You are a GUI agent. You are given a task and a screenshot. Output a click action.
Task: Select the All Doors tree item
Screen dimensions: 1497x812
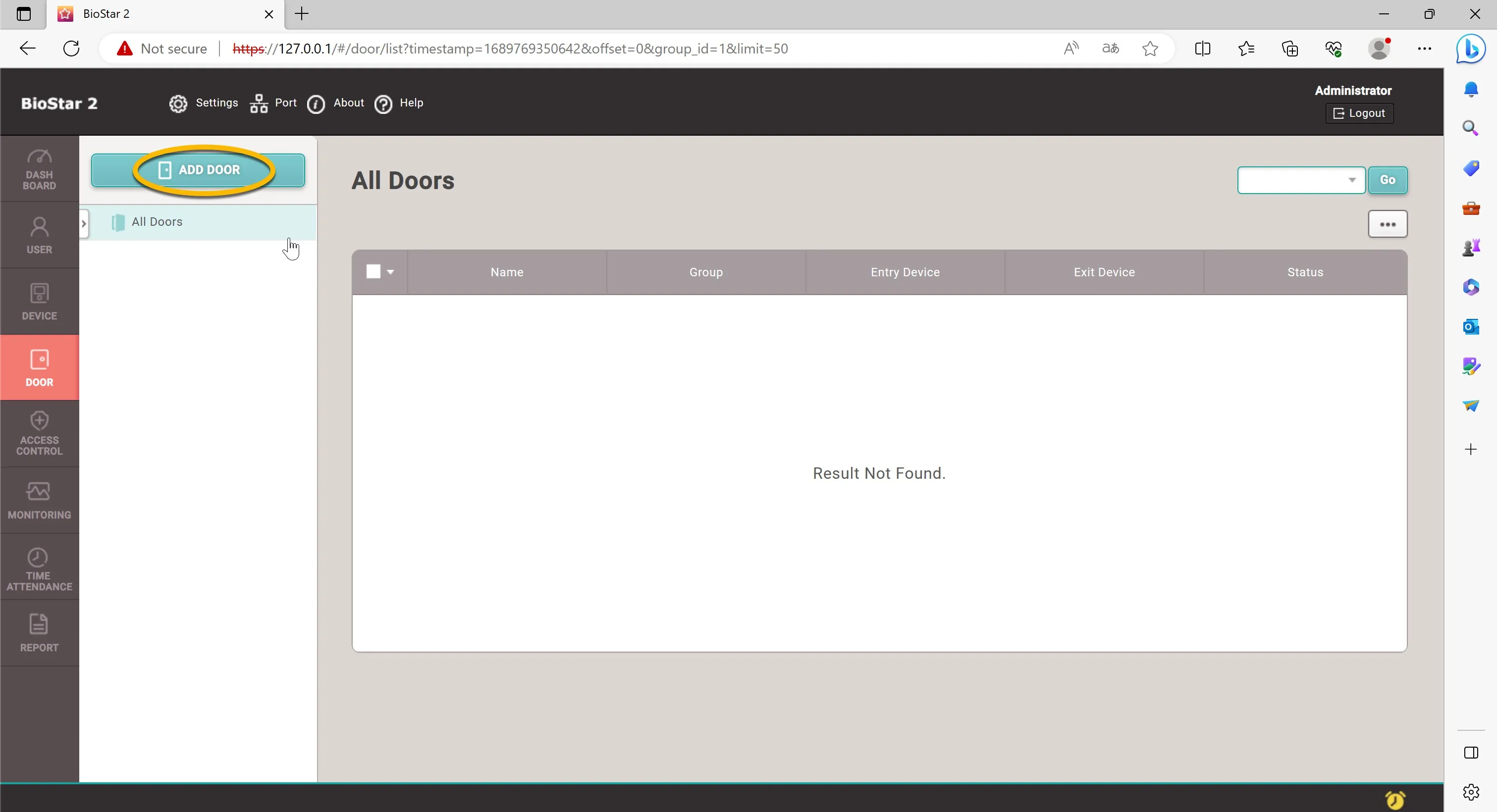(x=198, y=222)
